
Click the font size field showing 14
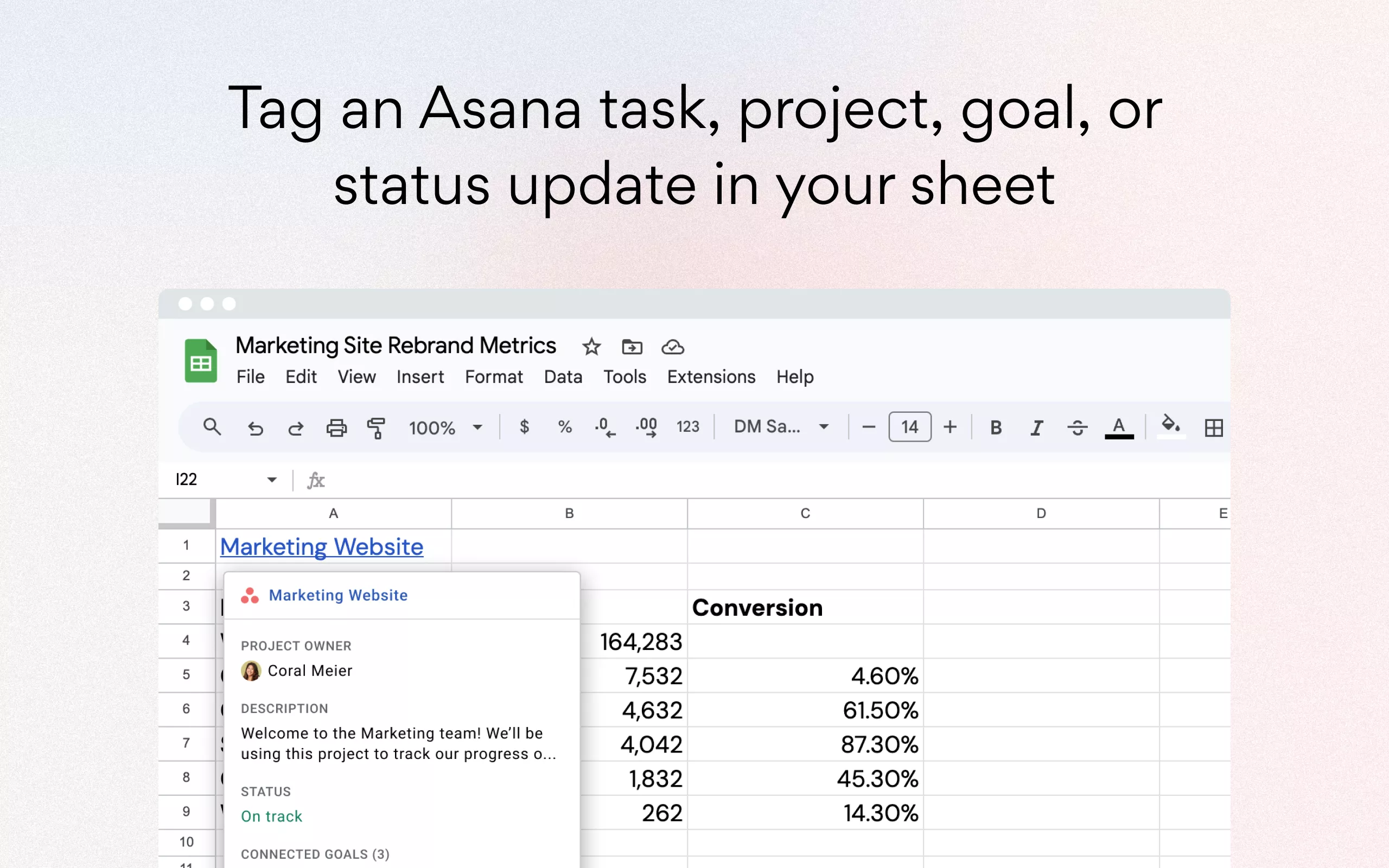coord(910,426)
